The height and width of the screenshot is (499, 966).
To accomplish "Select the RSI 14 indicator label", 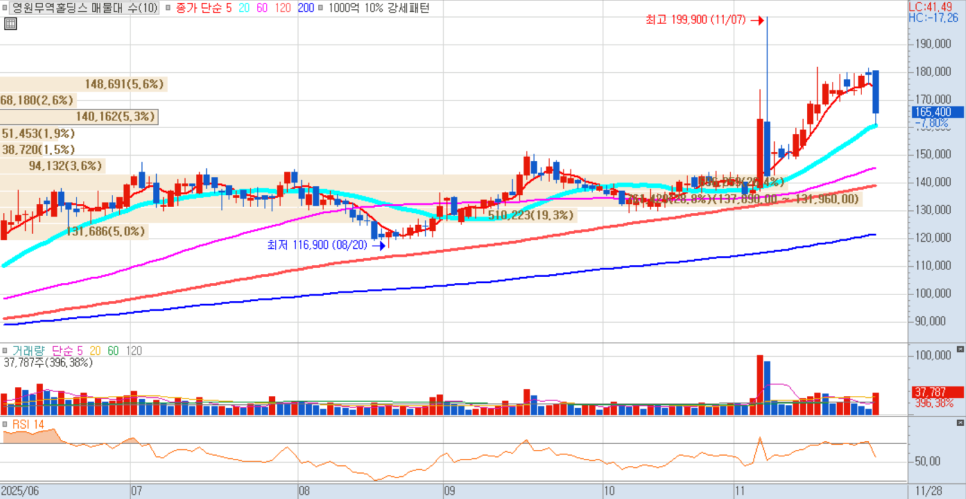I will pyautogui.click(x=28, y=424).
